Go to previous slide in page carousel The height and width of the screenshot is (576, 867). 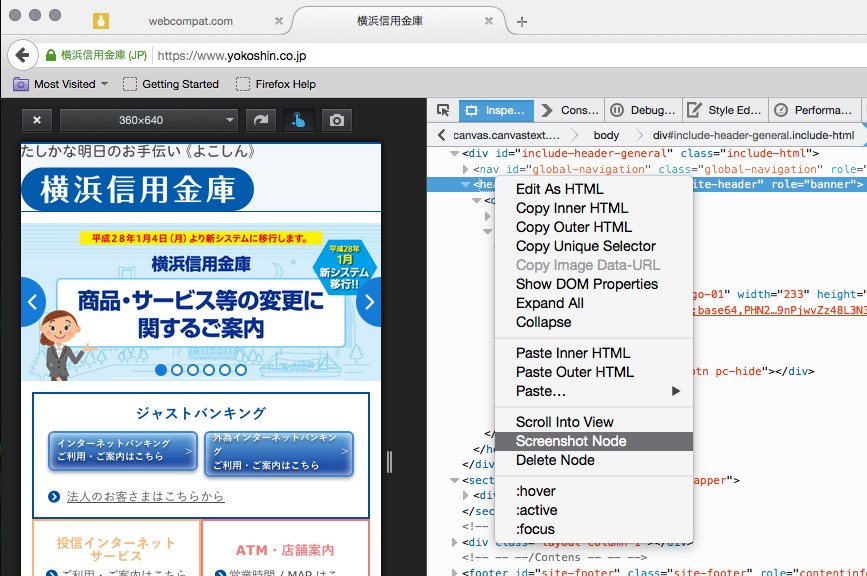pos(33,302)
